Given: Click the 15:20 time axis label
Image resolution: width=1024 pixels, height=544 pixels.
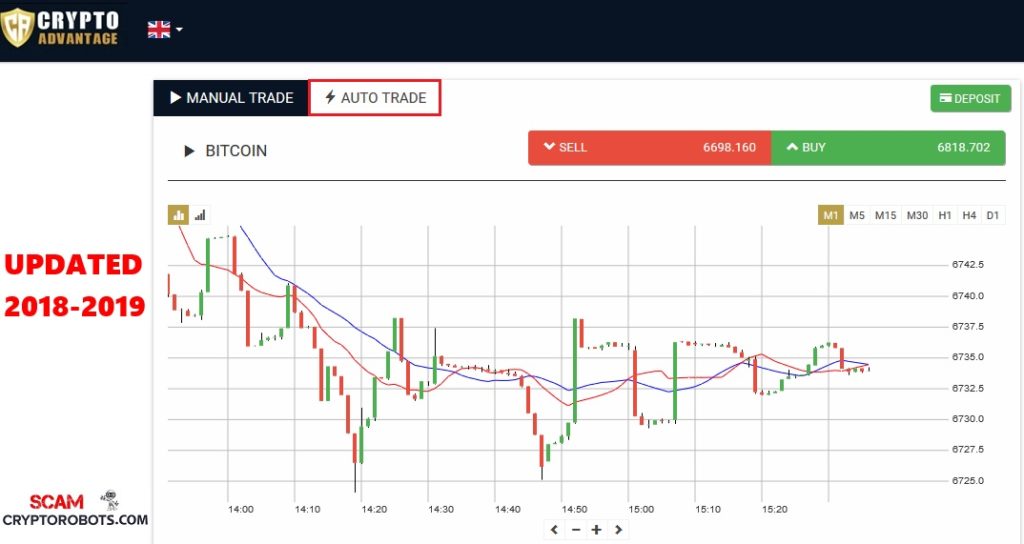Looking at the screenshot, I should click(775, 509).
